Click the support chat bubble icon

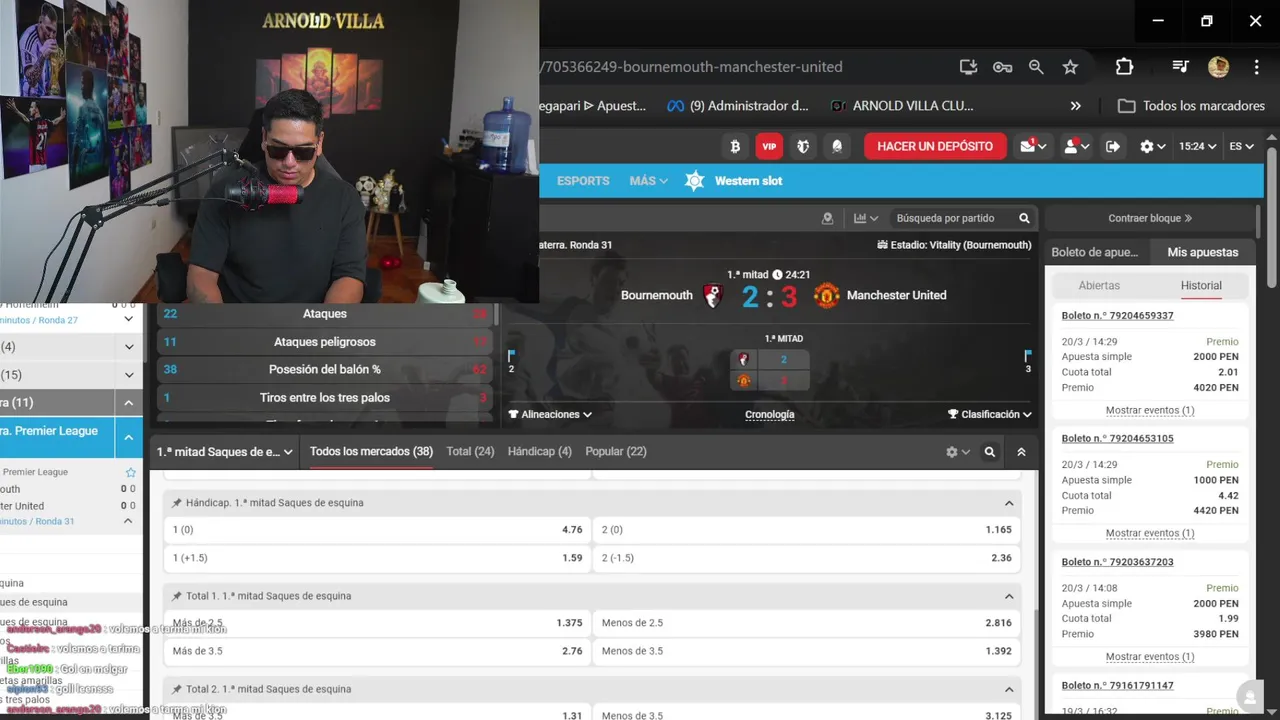coord(1248,696)
